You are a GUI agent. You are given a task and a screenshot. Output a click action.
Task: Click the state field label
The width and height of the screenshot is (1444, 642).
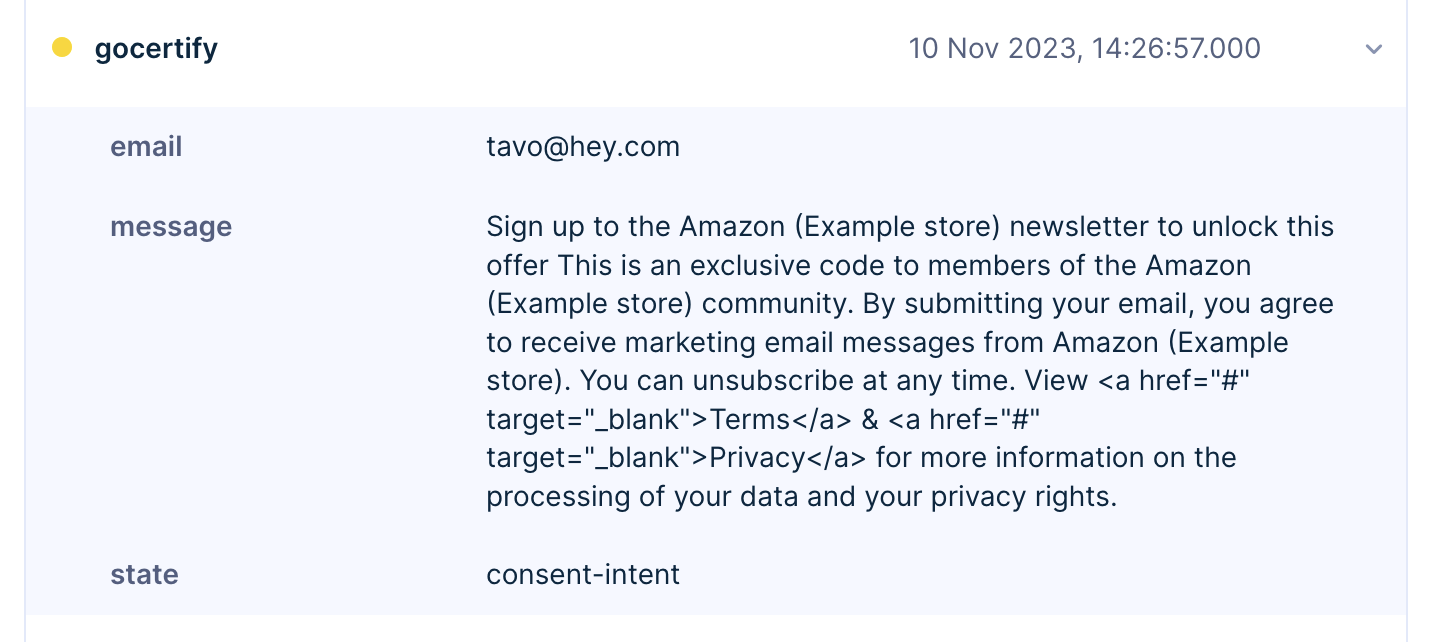[144, 575]
